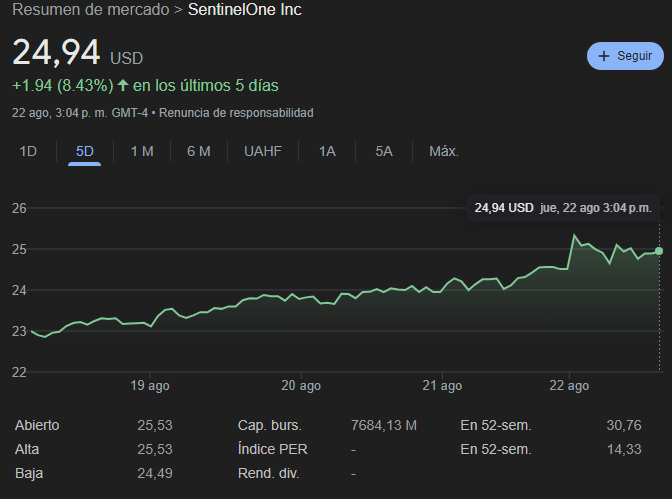Click the 21 ago axis date label
Viewport: 672px width, 499px height.
tap(442, 385)
